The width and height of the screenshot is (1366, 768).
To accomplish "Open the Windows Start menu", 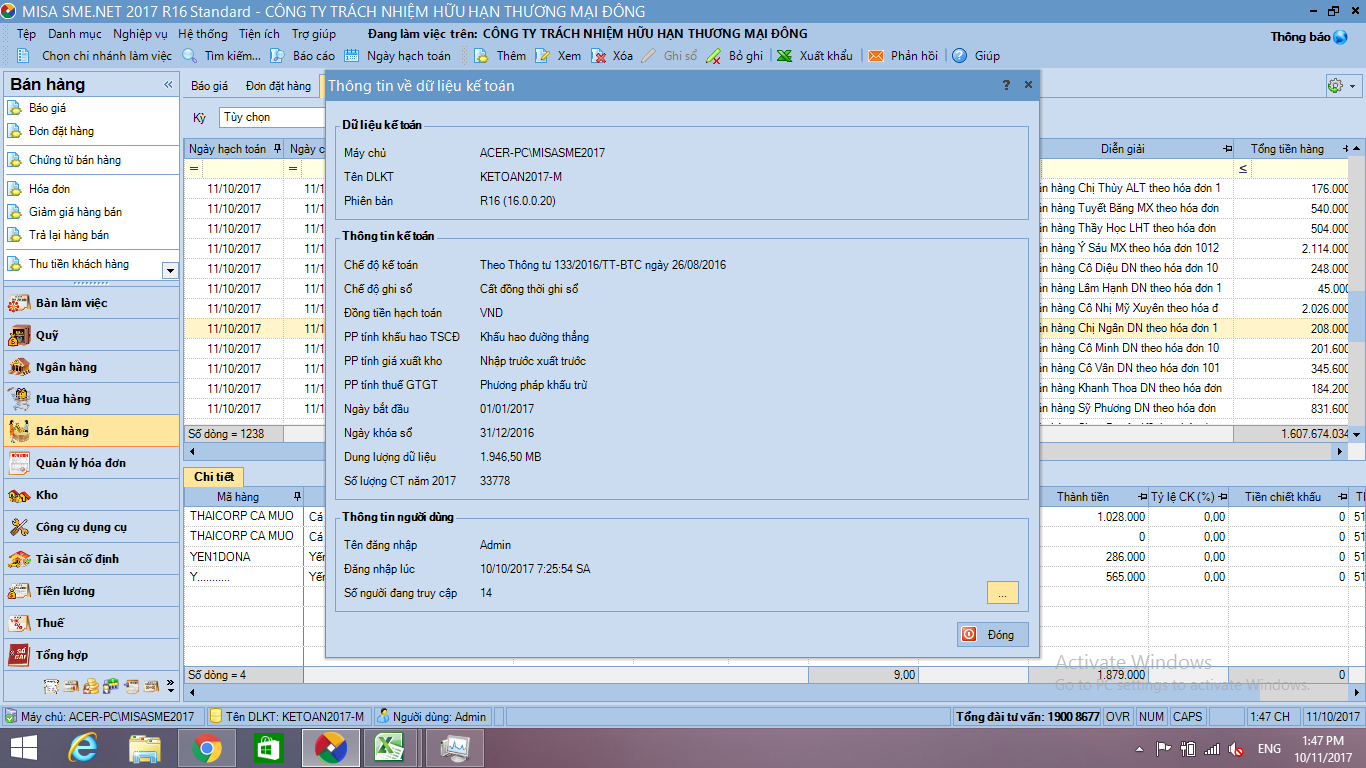I will [x=24, y=747].
